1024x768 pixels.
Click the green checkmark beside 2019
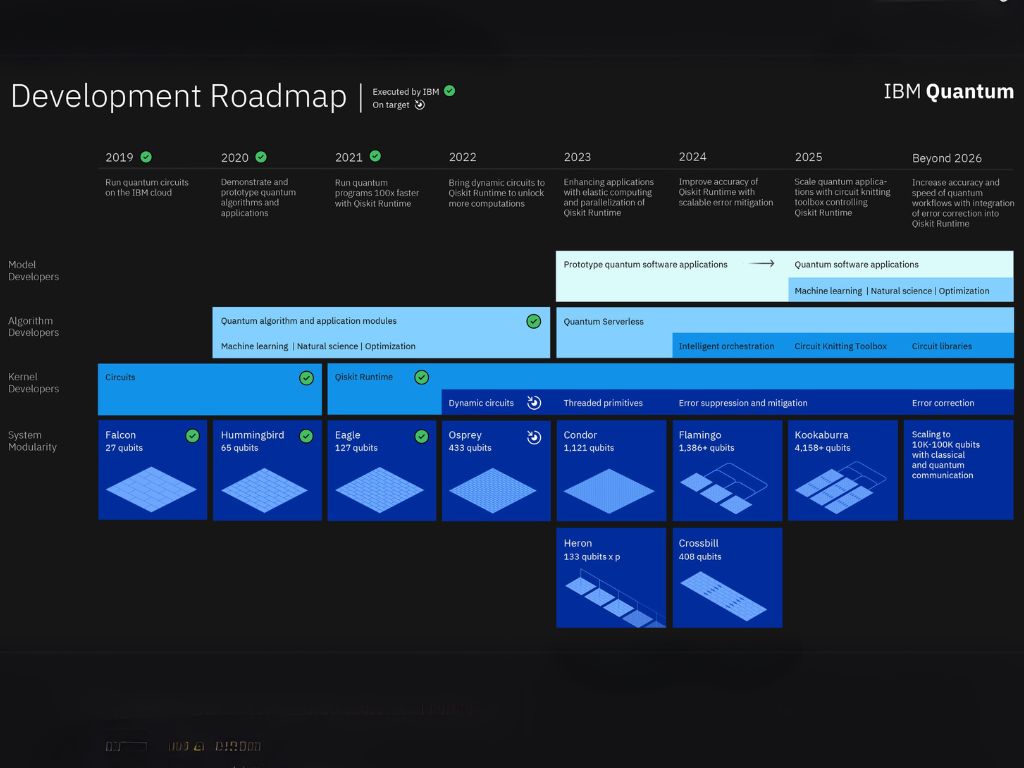pos(146,157)
